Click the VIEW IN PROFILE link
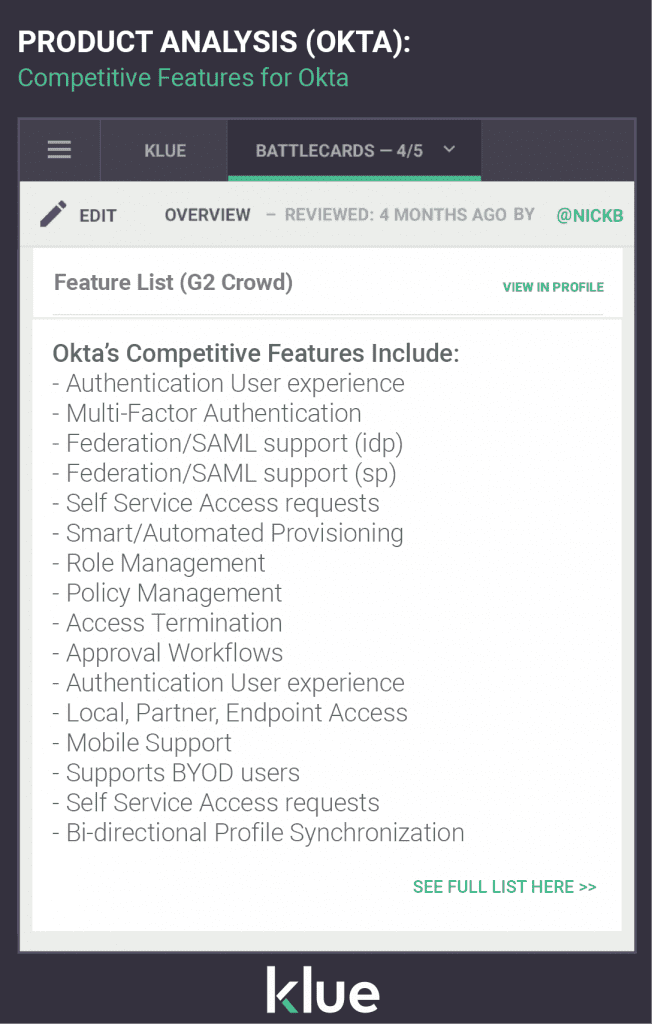 (553, 287)
